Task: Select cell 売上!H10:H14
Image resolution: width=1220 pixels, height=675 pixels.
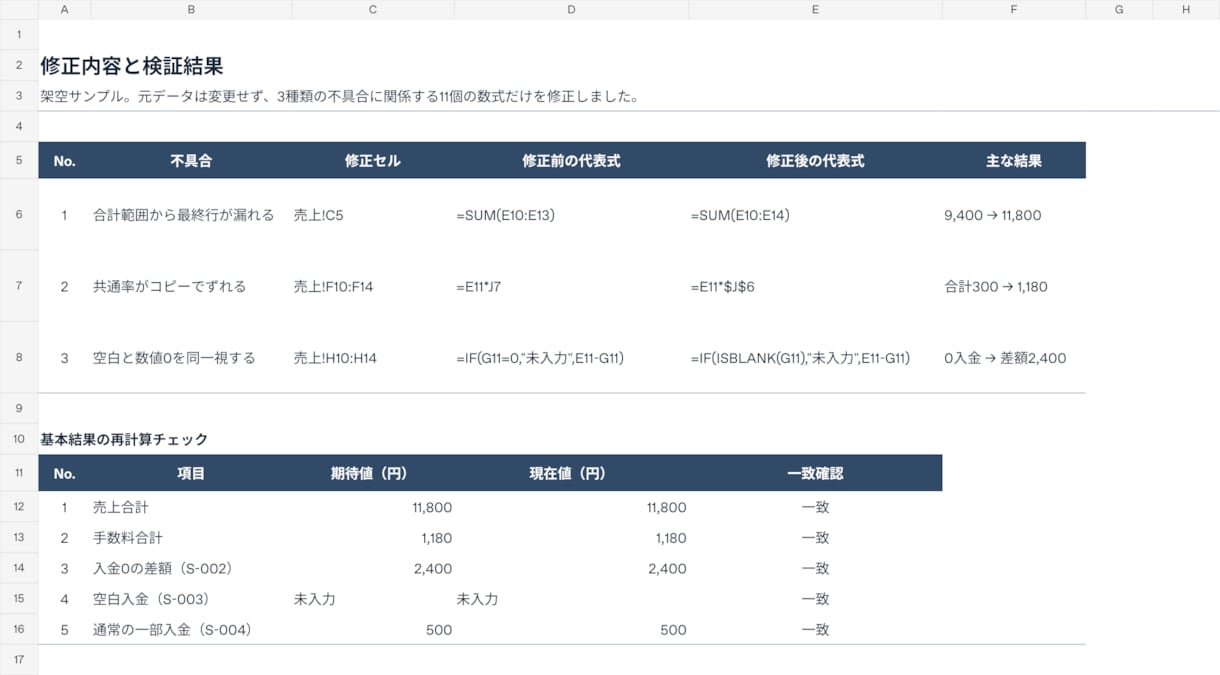Action: (x=373, y=357)
